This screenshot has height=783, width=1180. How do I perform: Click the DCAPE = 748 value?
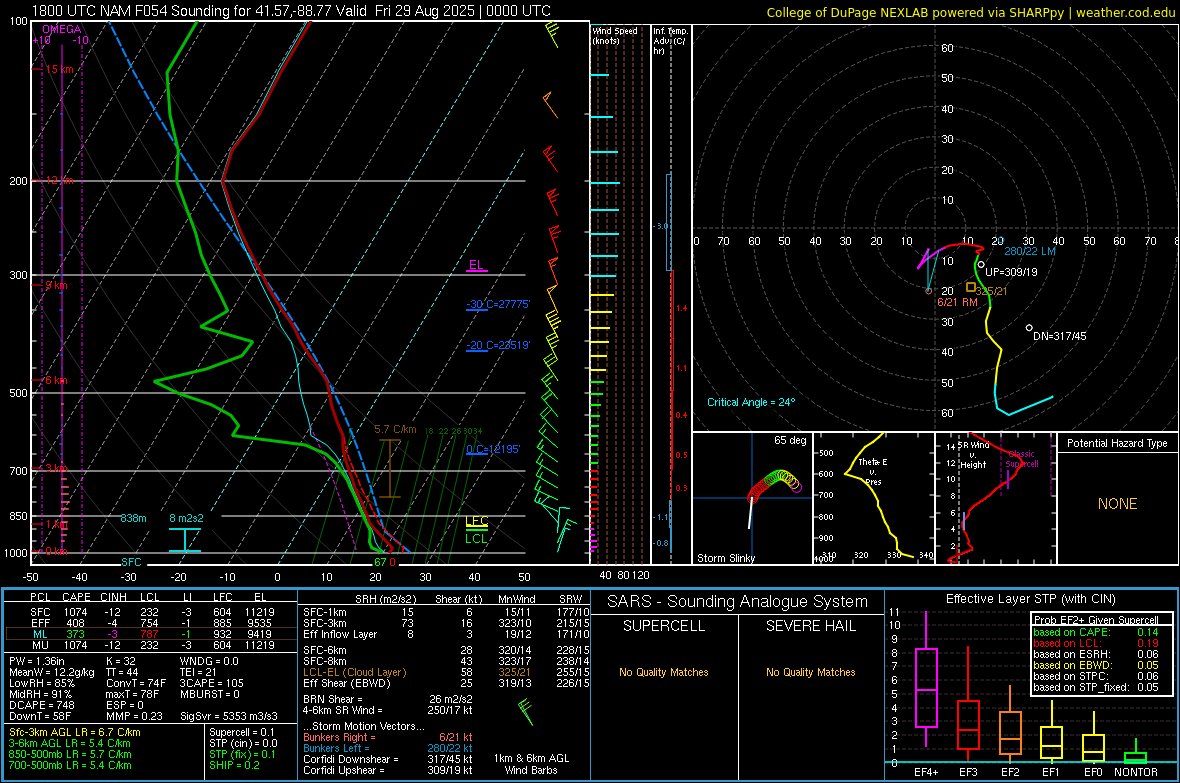pyautogui.click(x=41, y=705)
